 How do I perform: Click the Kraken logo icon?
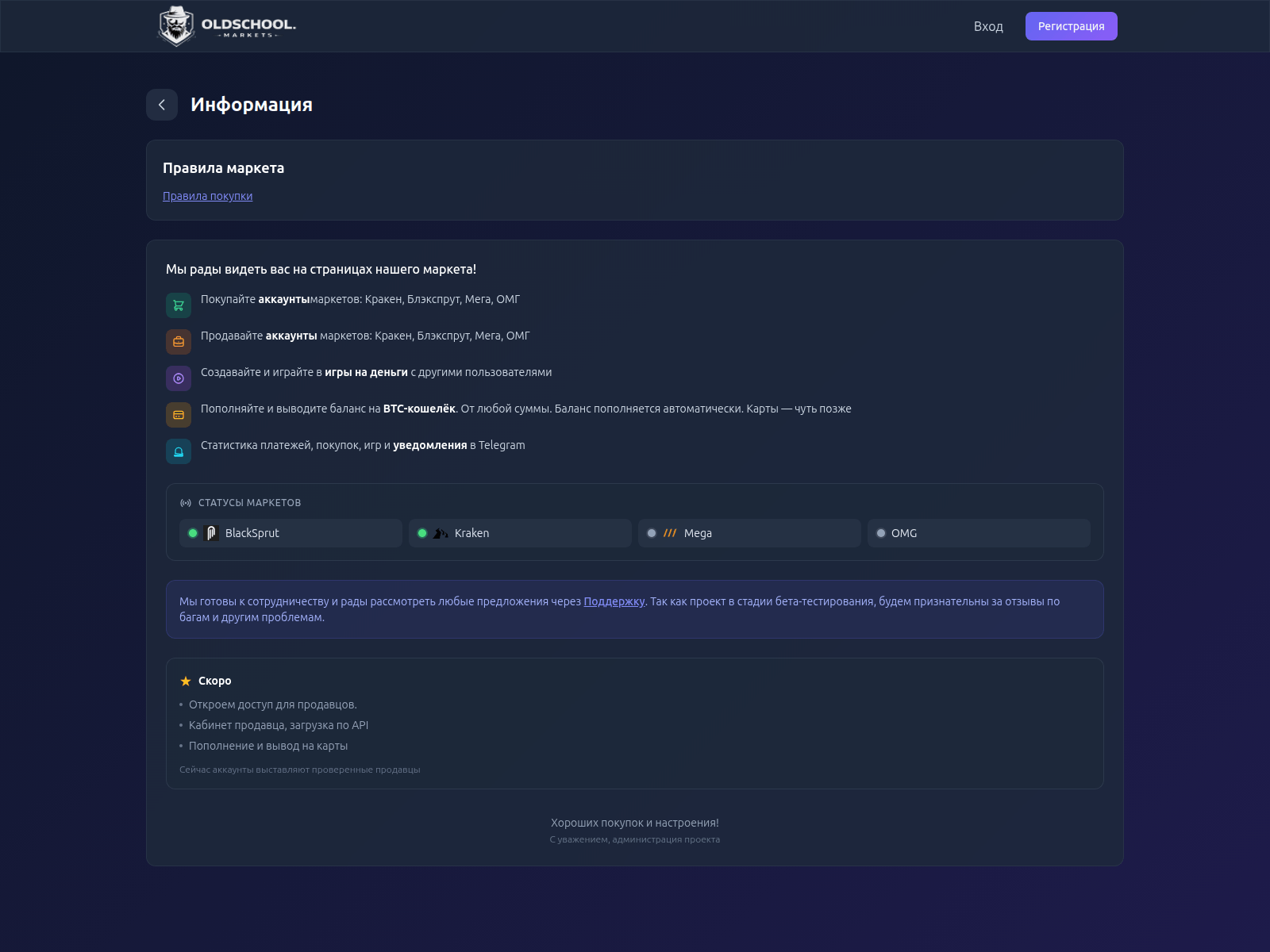[x=441, y=533]
